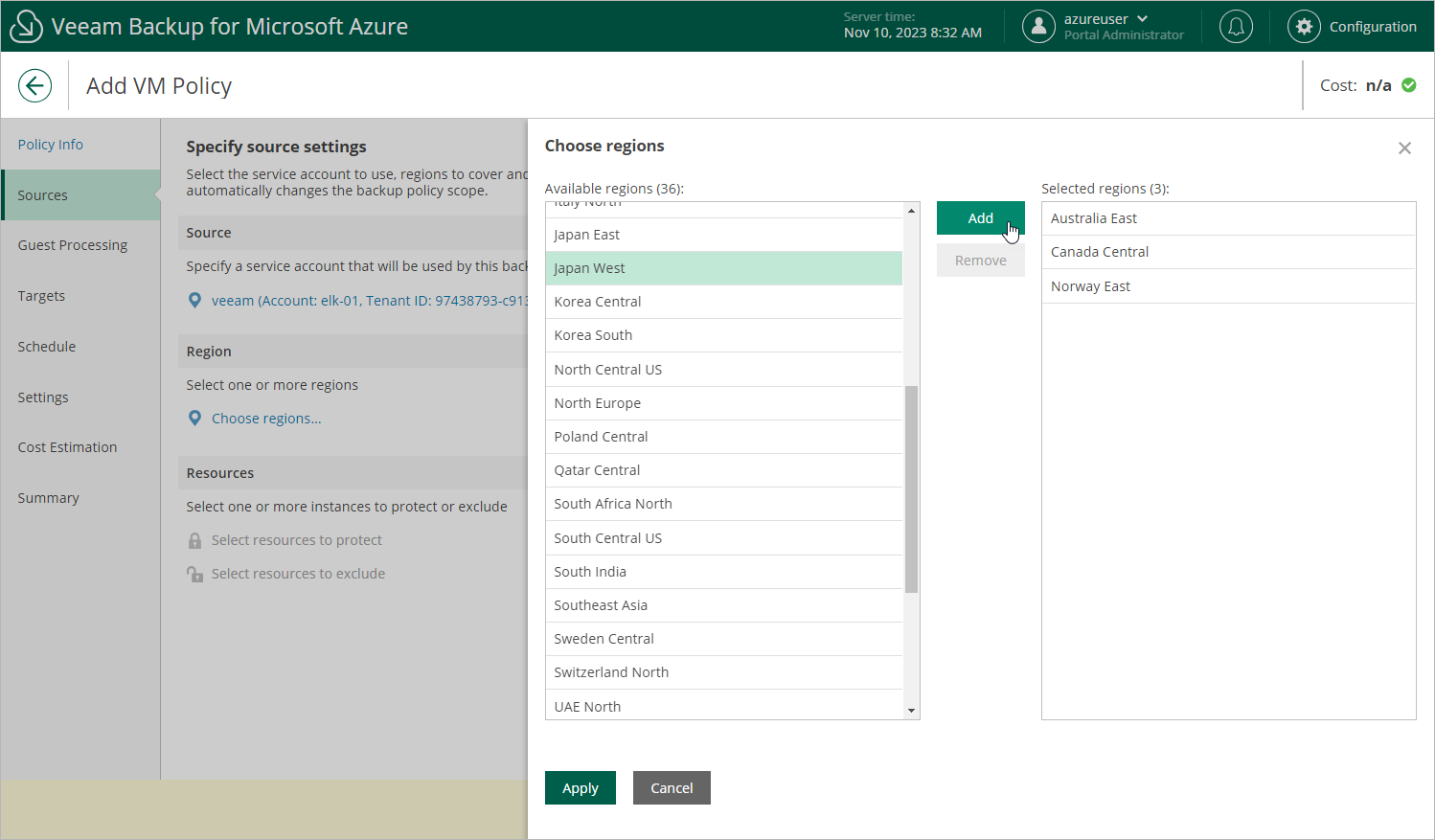
Task: Add the selected region
Action: coord(980,218)
